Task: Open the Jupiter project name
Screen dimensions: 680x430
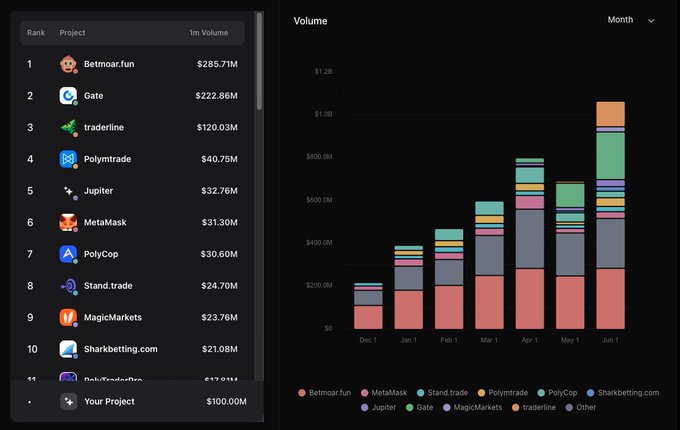Action: coord(98,191)
